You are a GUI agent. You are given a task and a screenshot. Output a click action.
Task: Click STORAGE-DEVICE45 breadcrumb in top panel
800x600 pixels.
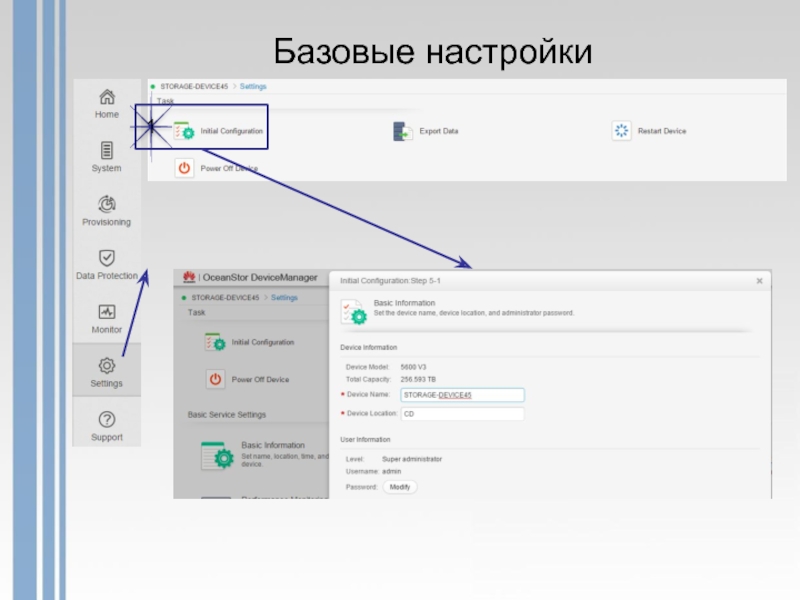tap(194, 86)
